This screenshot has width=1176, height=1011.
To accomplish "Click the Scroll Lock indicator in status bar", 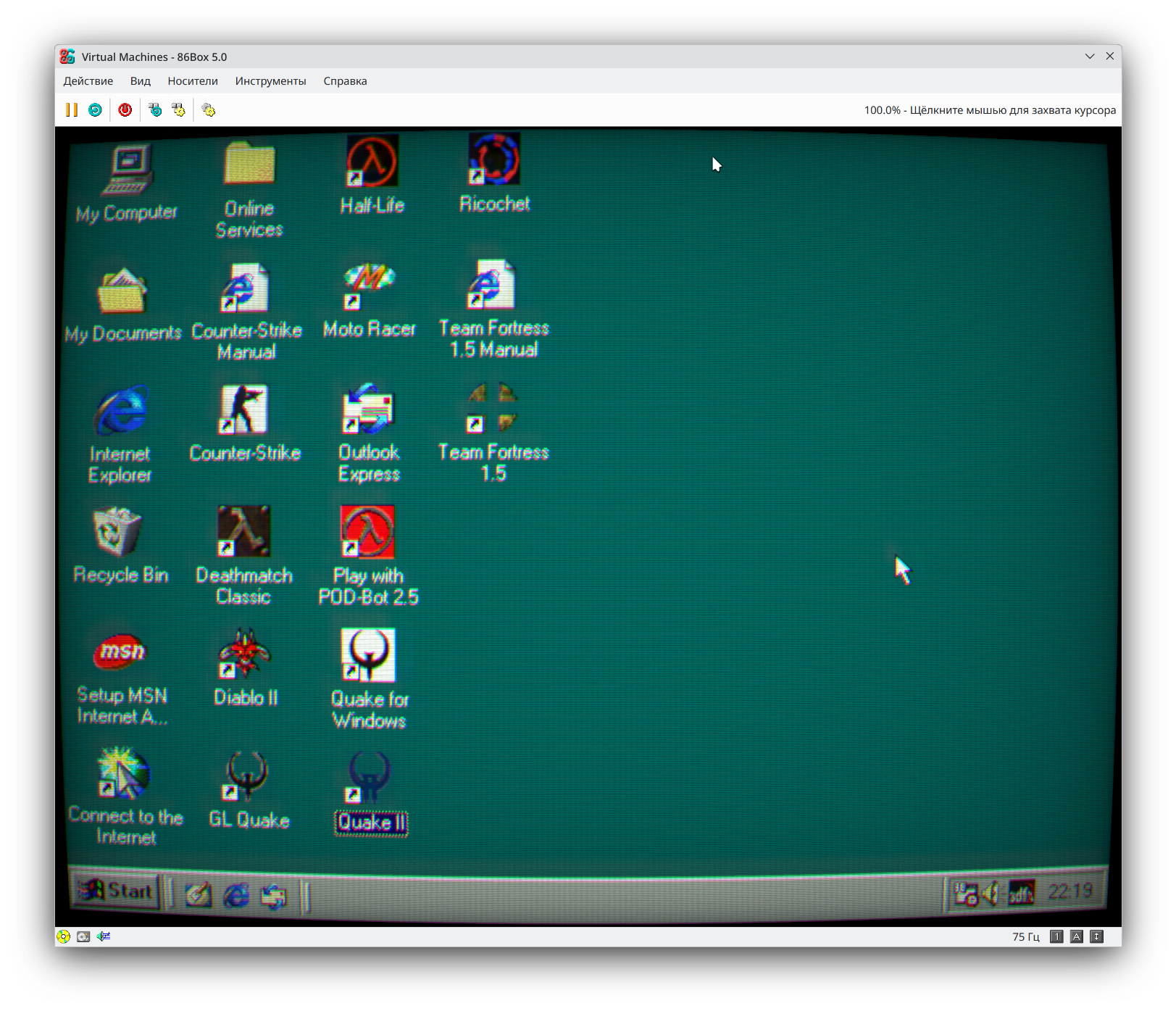I will (x=1097, y=936).
